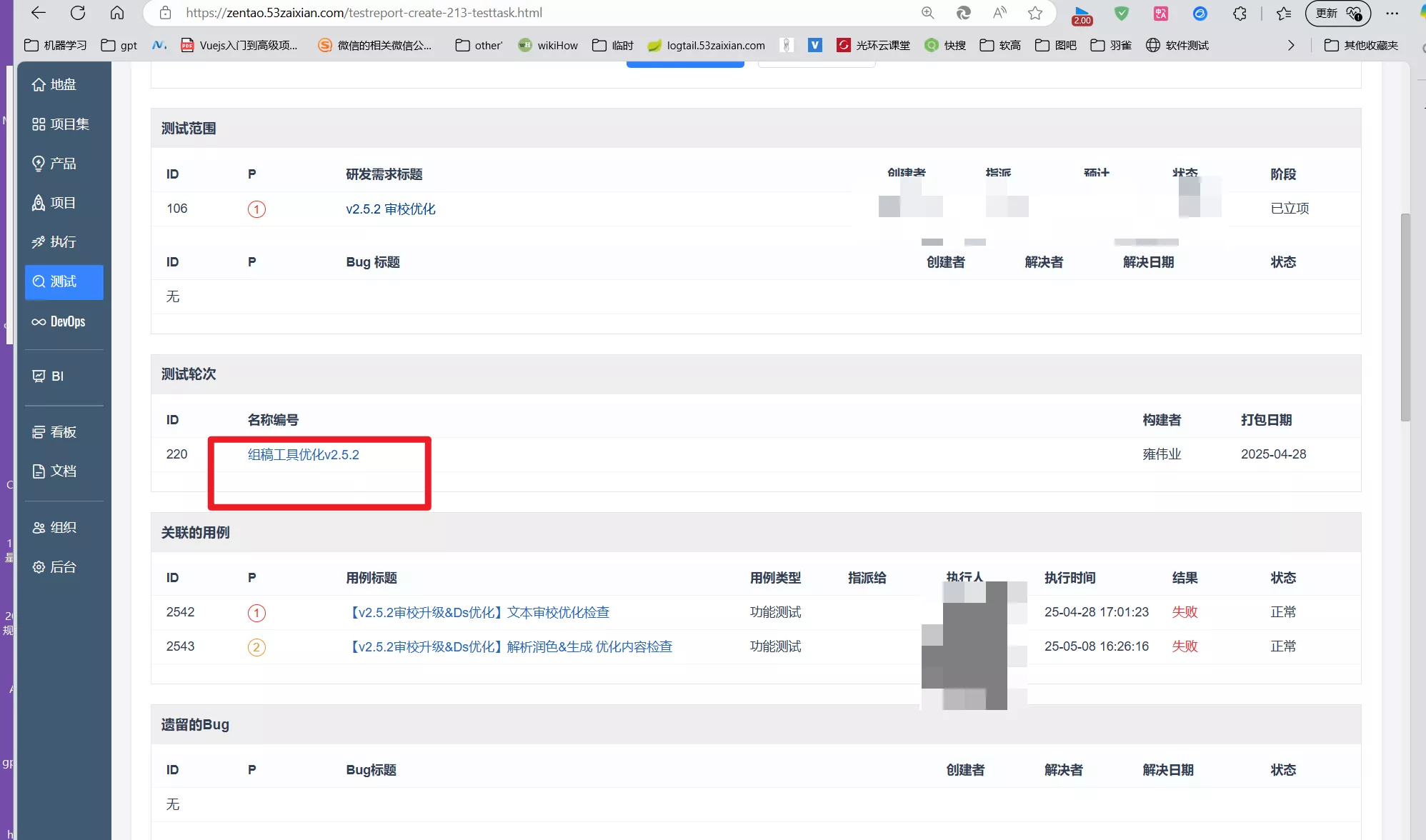Open the 软件测试 bookmark
The image size is (1426, 840).
(1177, 45)
